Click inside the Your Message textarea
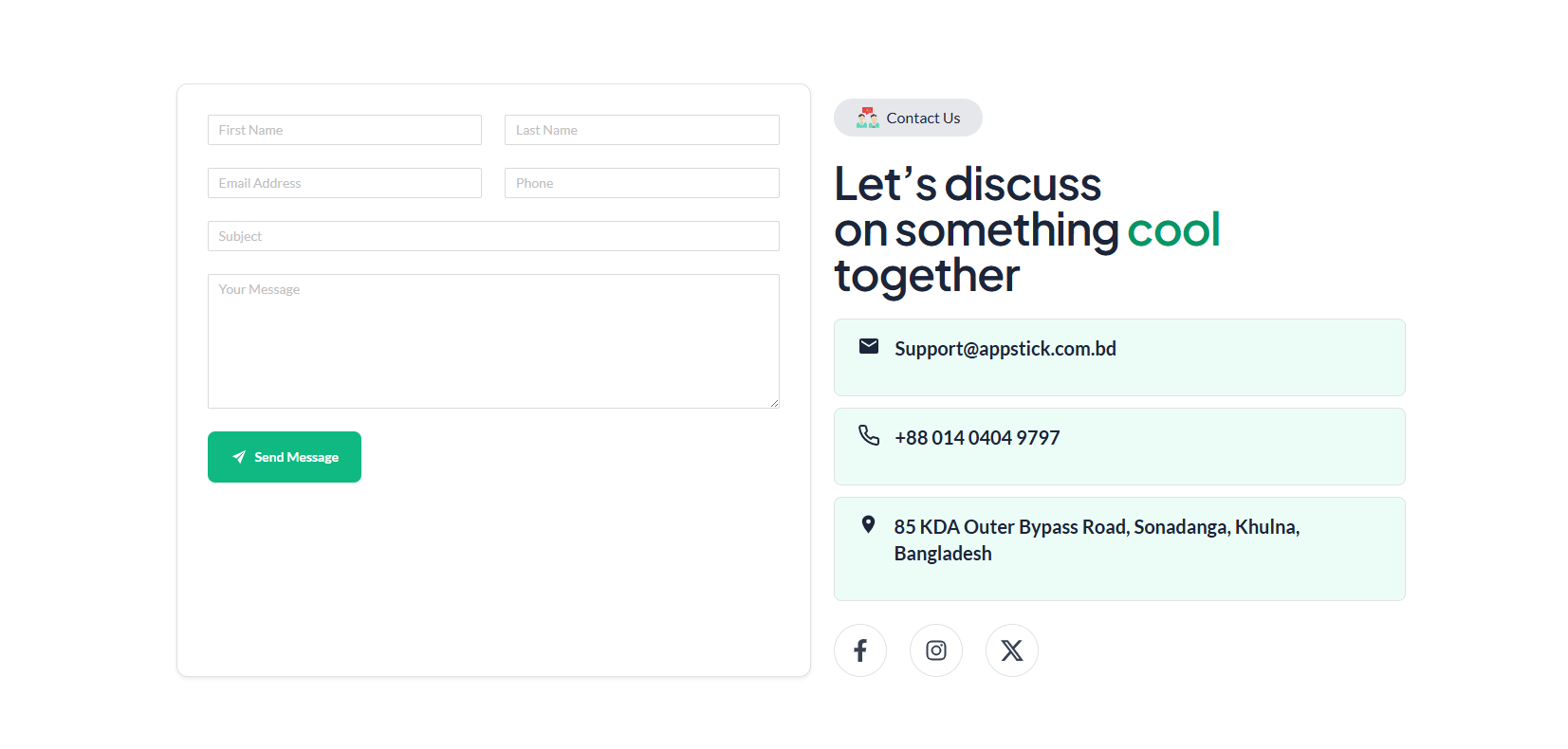Viewport: 1568px width, 749px height. point(493,341)
